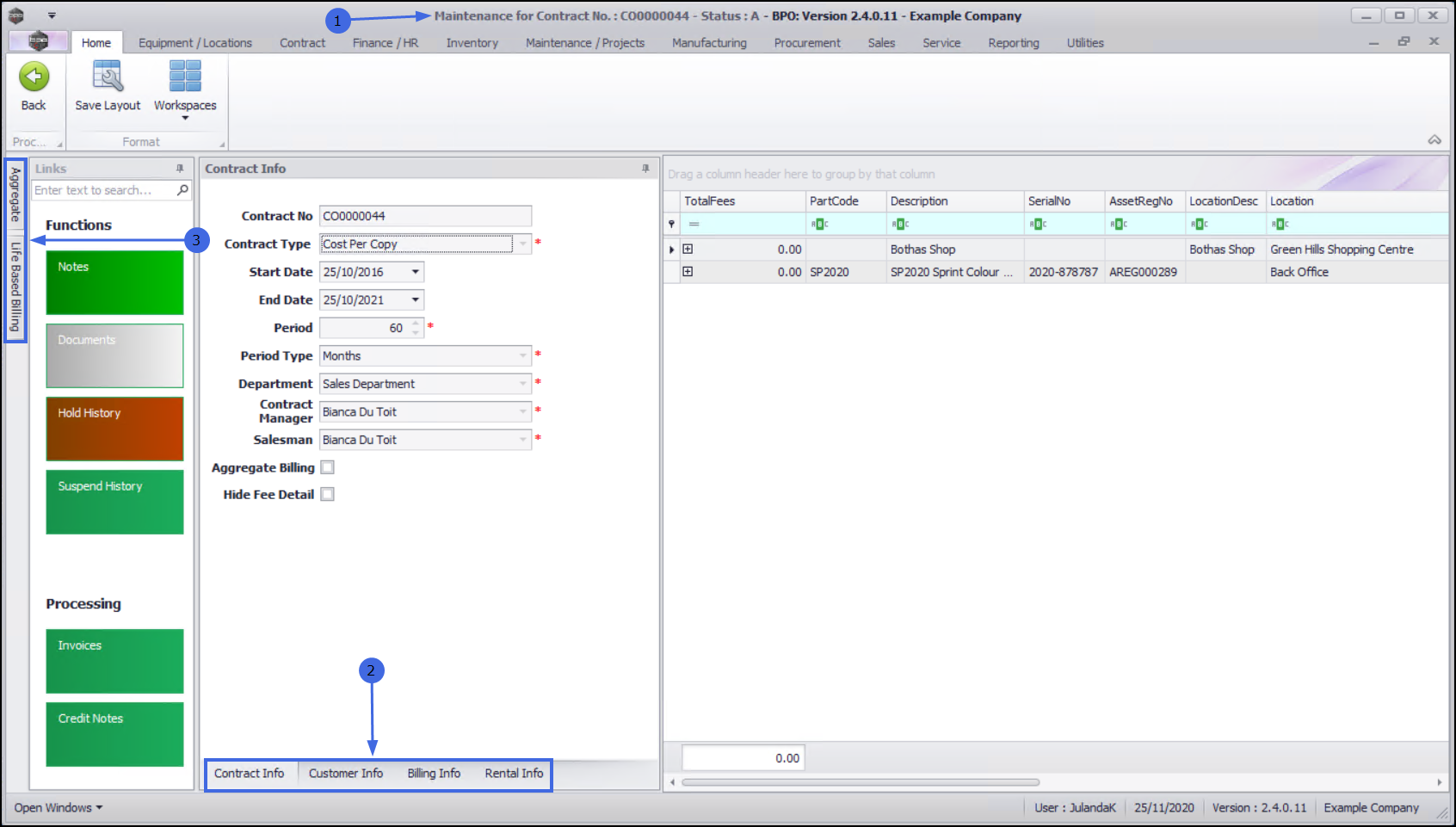Click the PartCode column filter icon
Image resolution: width=1456 pixels, height=827 pixels.
pyautogui.click(x=819, y=225)
